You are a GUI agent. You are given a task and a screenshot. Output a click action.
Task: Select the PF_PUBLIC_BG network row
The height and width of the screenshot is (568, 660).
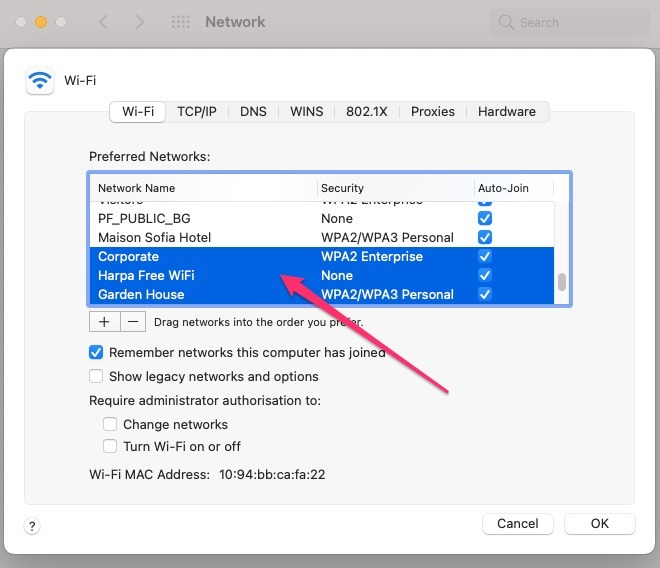(322, 219)
